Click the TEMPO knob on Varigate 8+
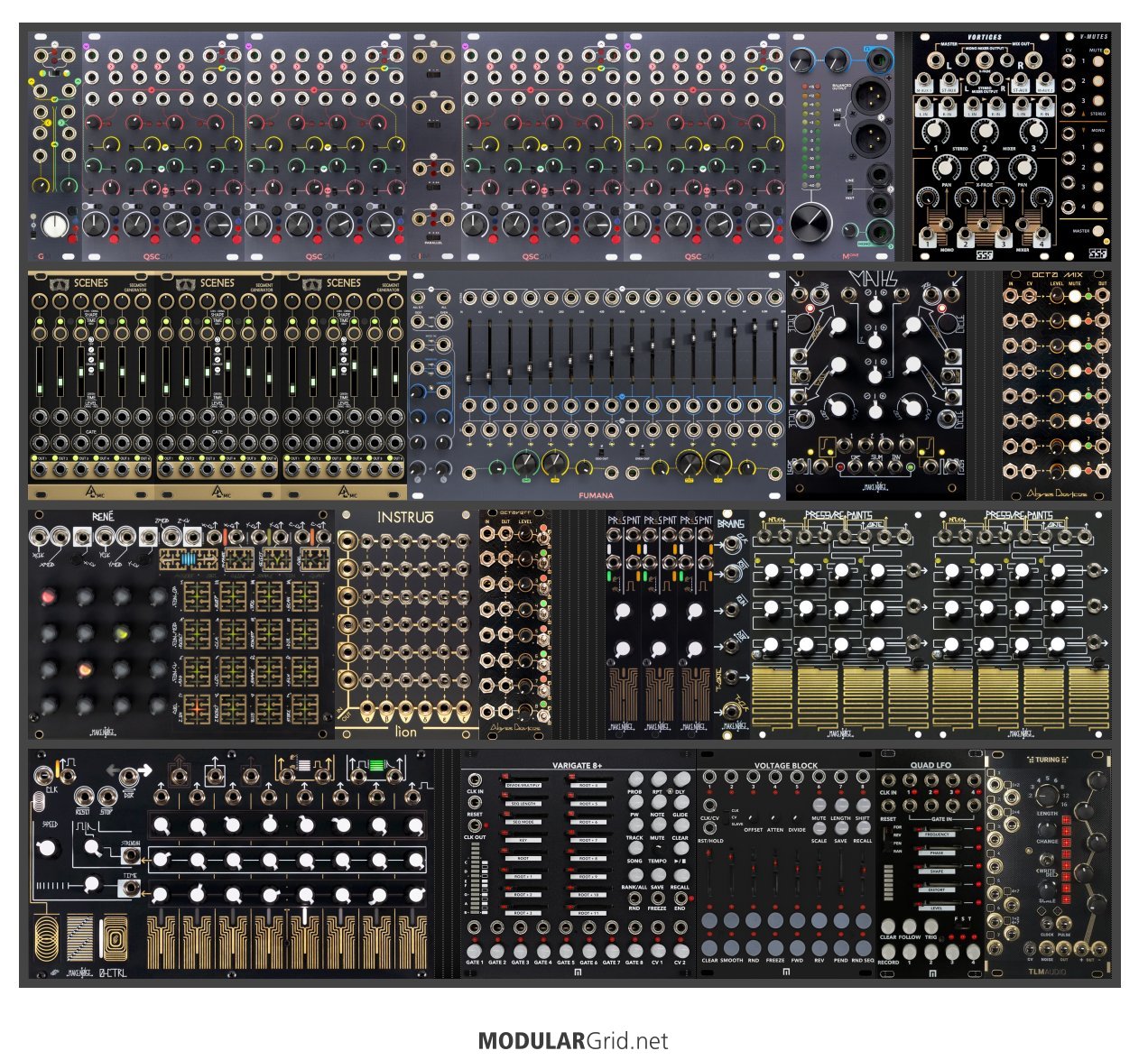This screenshot has height=1060, width=1148. 658,850
